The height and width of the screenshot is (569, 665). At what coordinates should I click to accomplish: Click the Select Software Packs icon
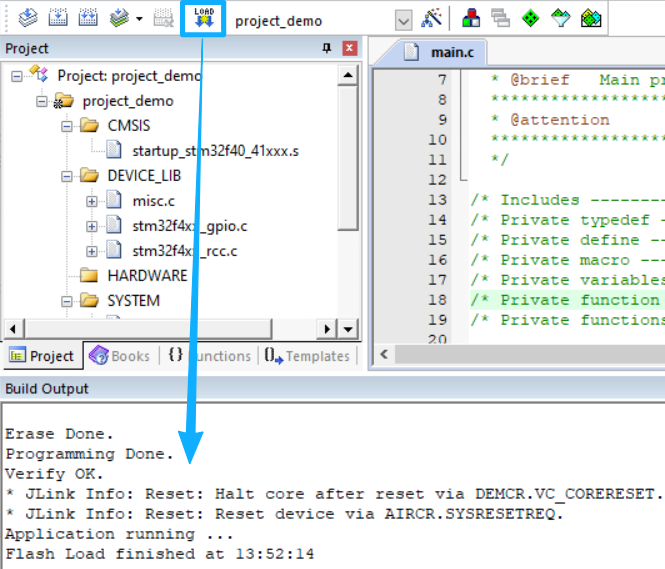pos(561,19)
